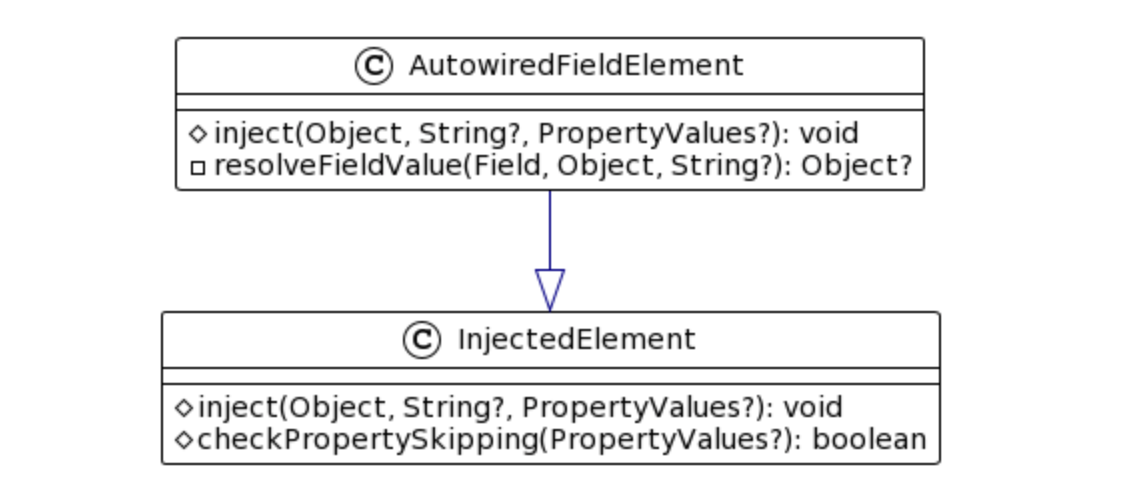The height and width of the screenshot is (496, 1144).
Task: Click the class icon beside InjectedElement
Action: tap(421, 340)
